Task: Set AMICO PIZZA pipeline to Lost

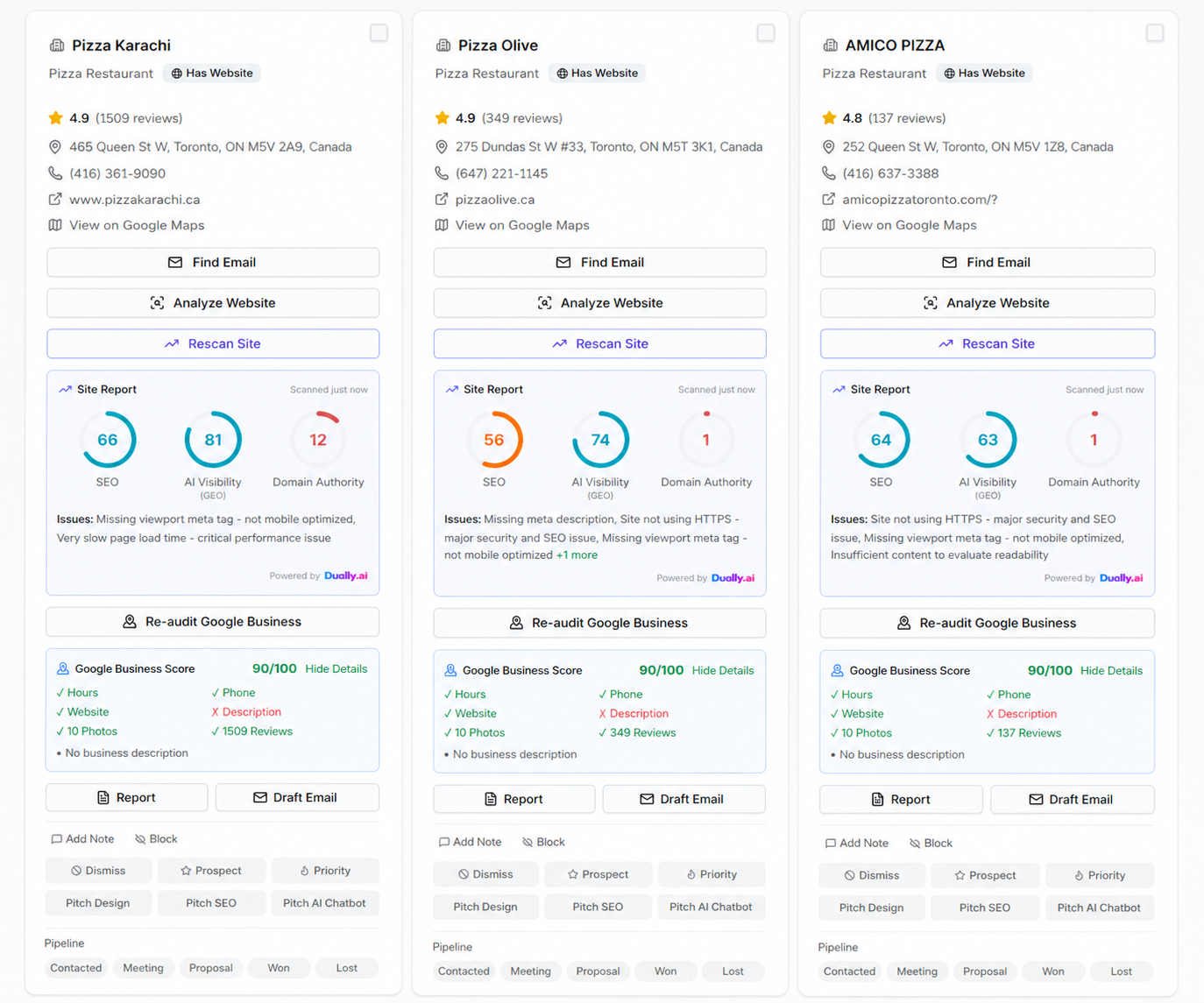Action: (x=1121, y=971)
